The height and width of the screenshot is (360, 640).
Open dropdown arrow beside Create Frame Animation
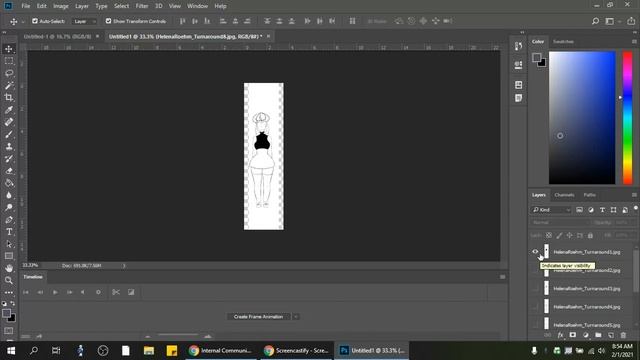click(296, 317)
